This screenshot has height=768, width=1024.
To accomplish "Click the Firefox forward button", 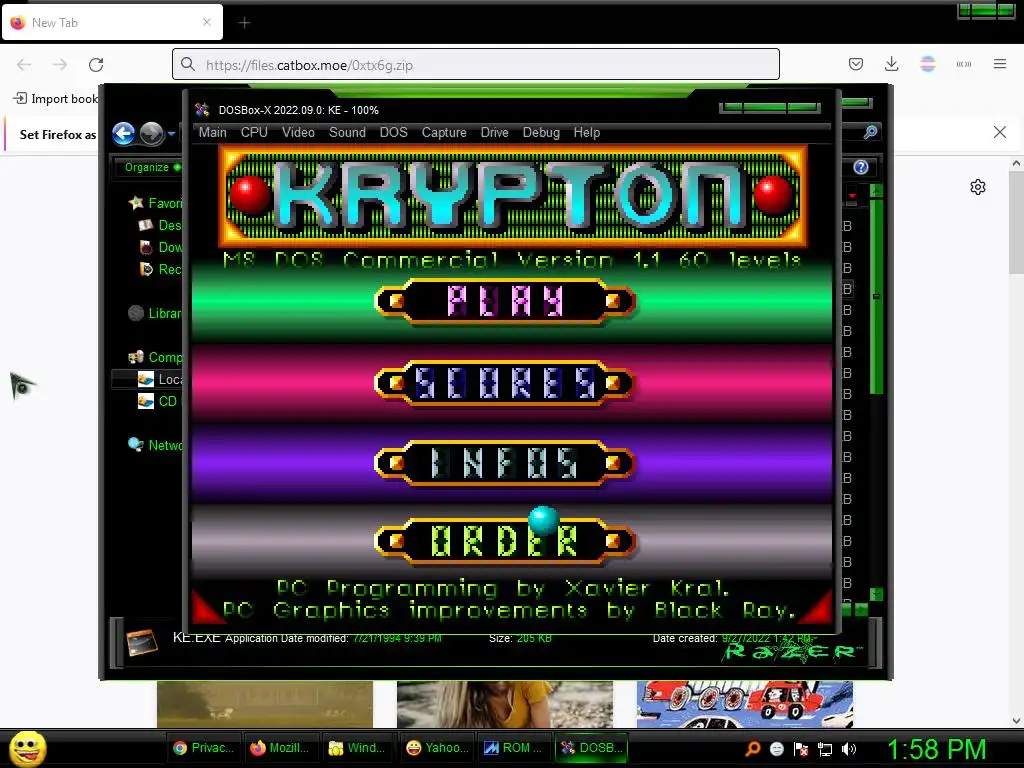I will click(x=60, y=65).
